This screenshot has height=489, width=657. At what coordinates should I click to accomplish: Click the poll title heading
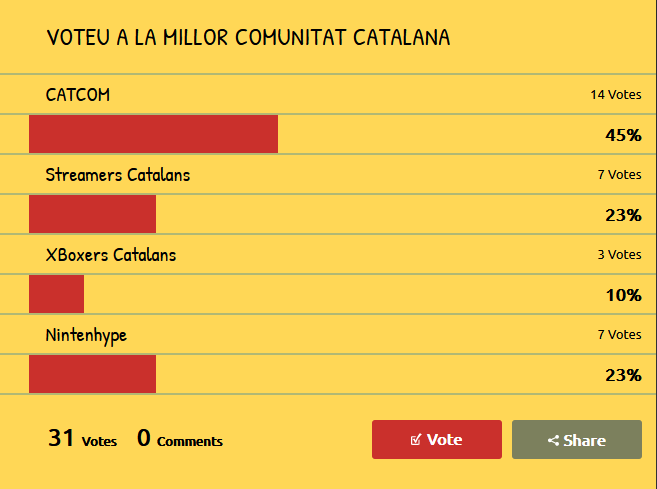[x=248, y=37]
